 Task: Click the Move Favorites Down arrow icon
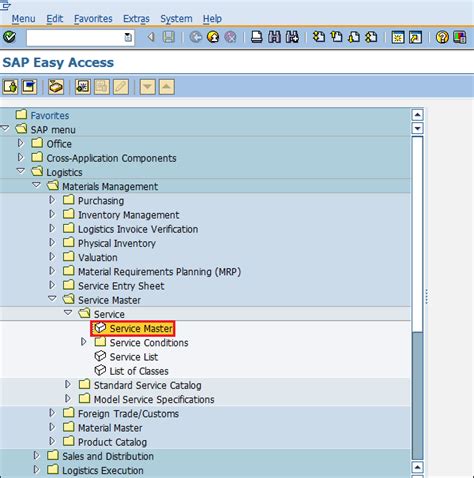(x=148, y=87)
